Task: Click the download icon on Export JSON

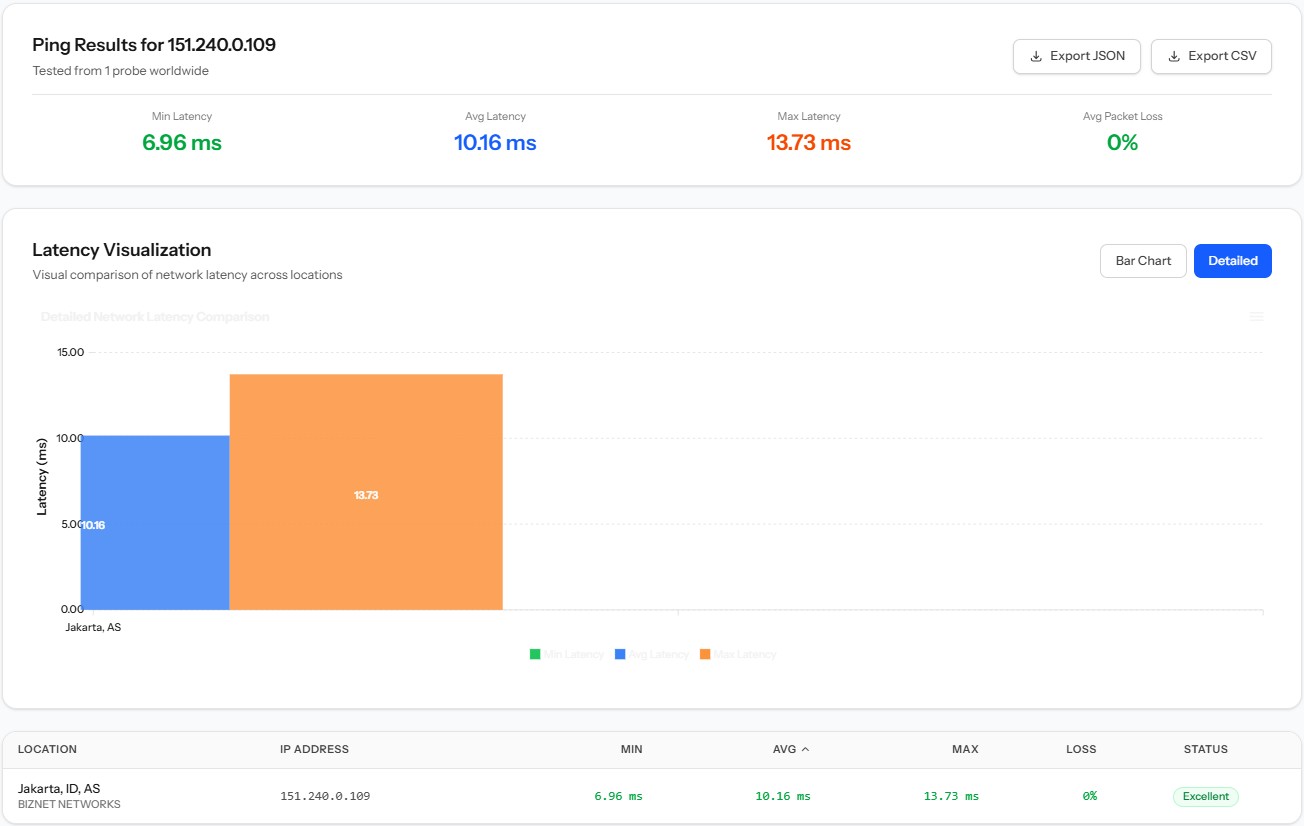Action: tap(1036, 56)
